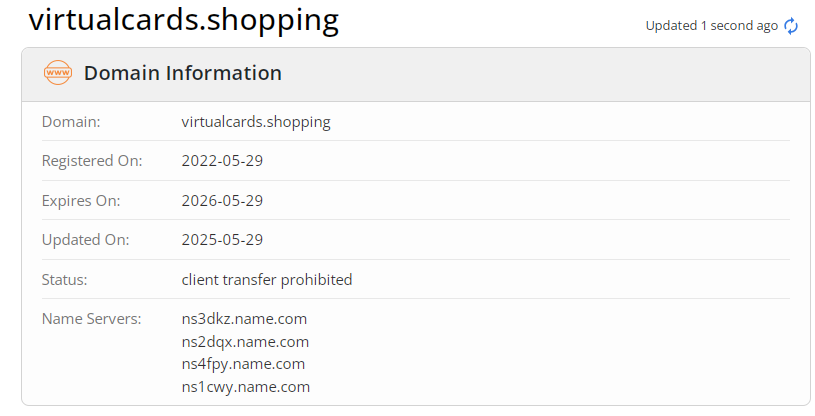Click the "Expires On:" label

click(x=81, y=201)
